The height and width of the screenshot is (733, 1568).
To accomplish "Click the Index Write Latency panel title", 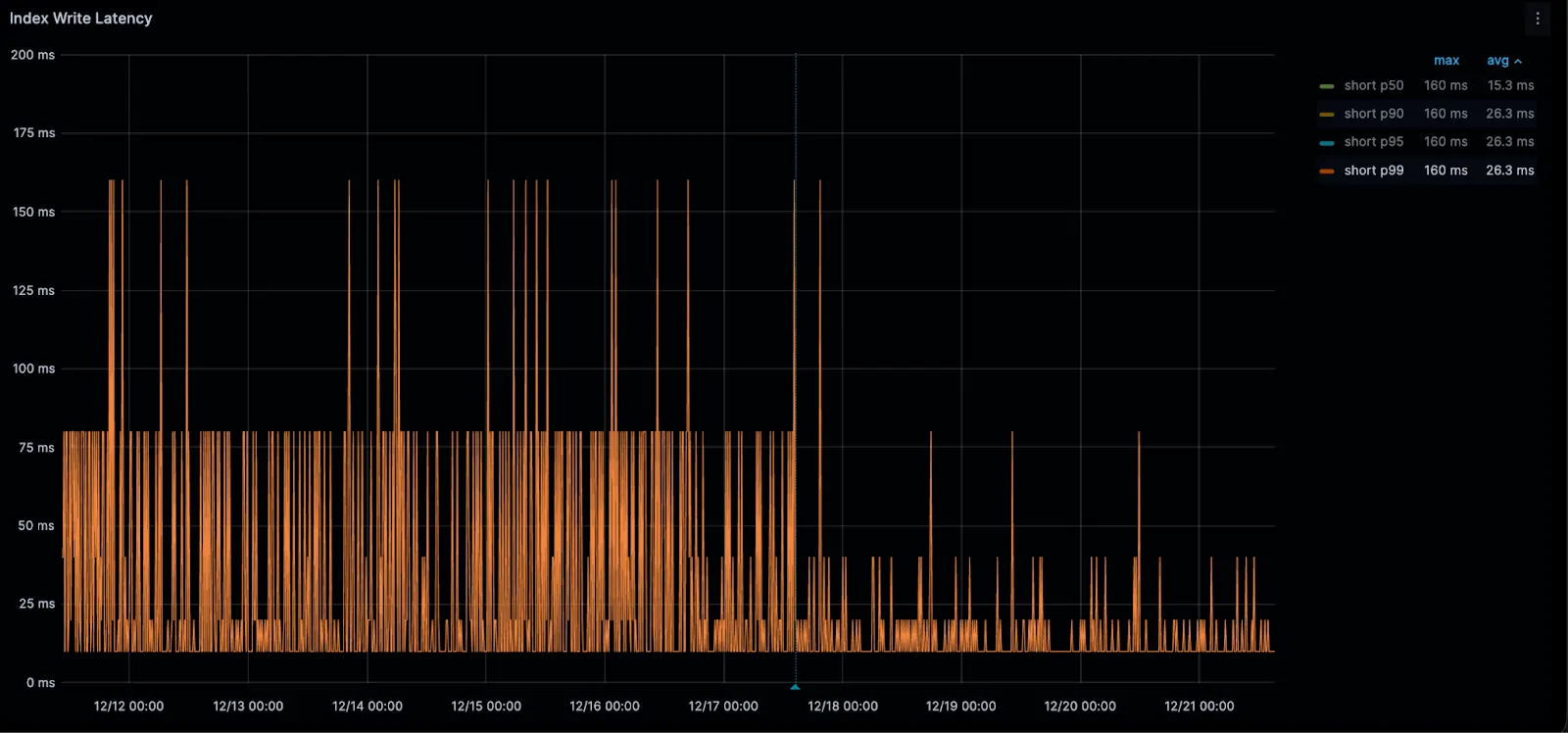I will [80, 19].
